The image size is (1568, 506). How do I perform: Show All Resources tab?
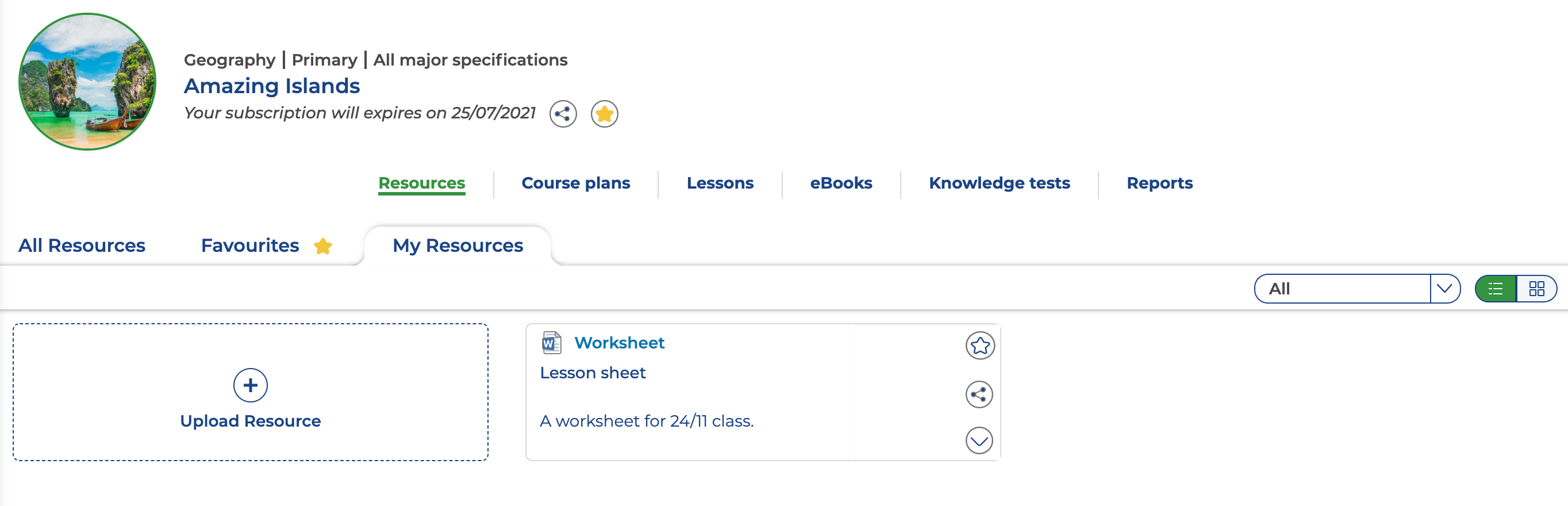click(x=82, y=246)
